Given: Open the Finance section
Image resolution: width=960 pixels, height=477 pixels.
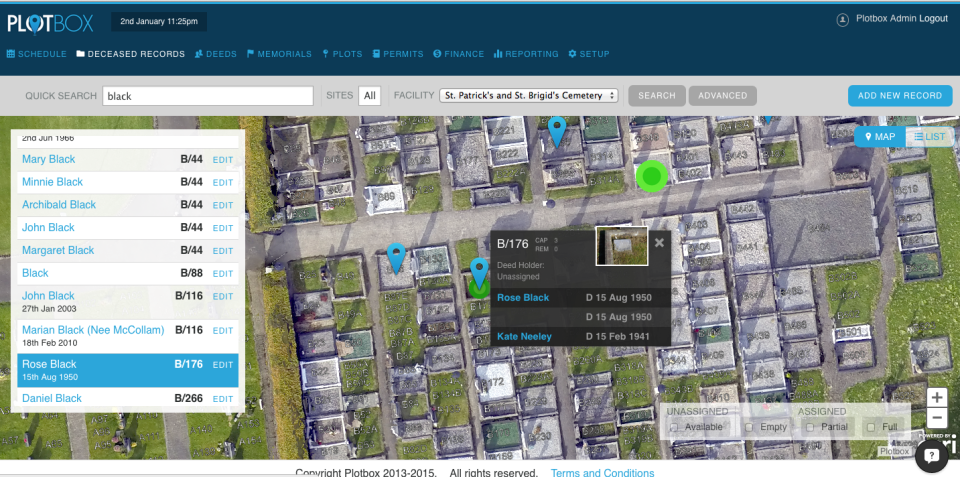Looking at the screenshot, I should pyautogui.click(x=459, y=54).
